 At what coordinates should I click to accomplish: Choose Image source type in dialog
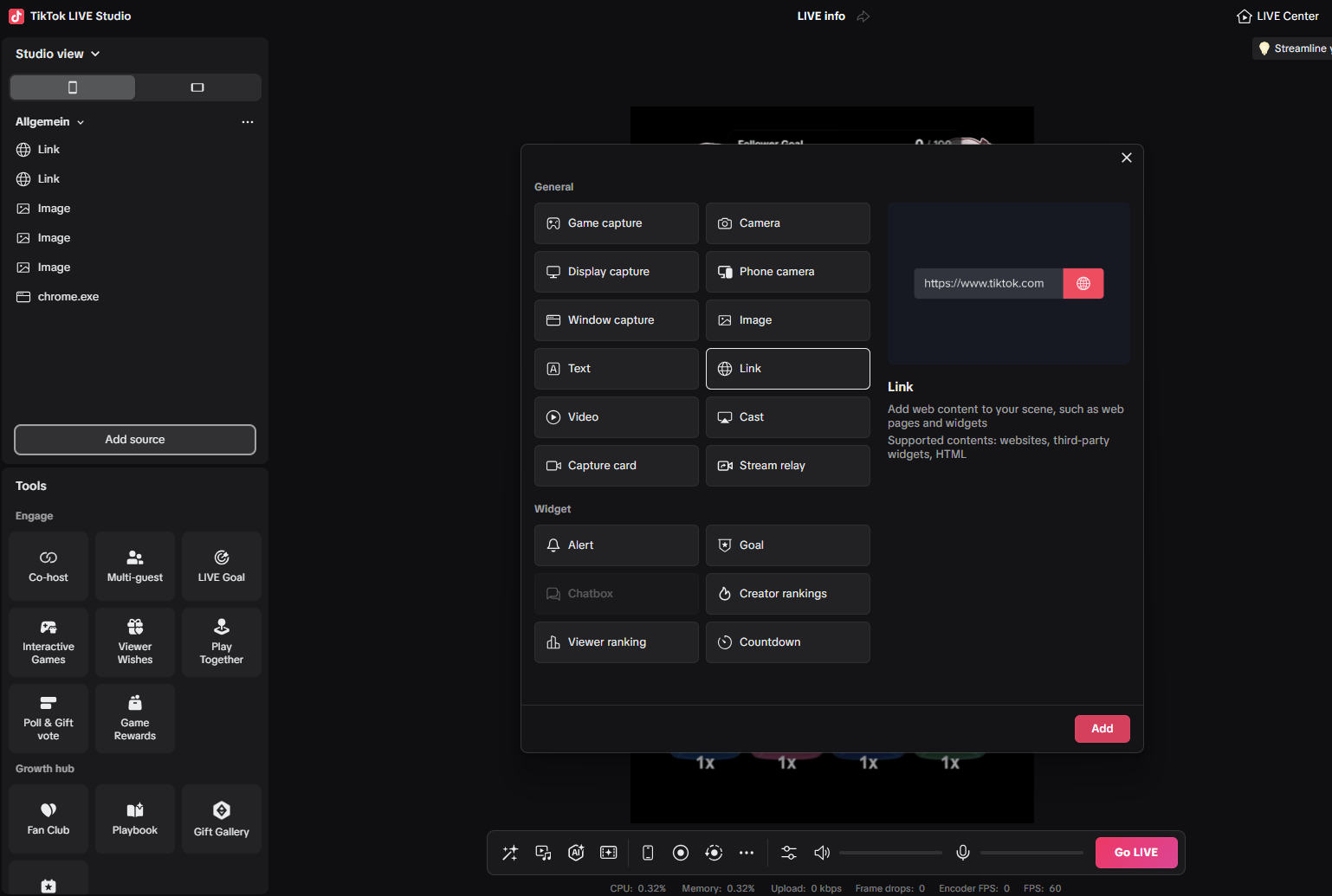coord(788,320)
